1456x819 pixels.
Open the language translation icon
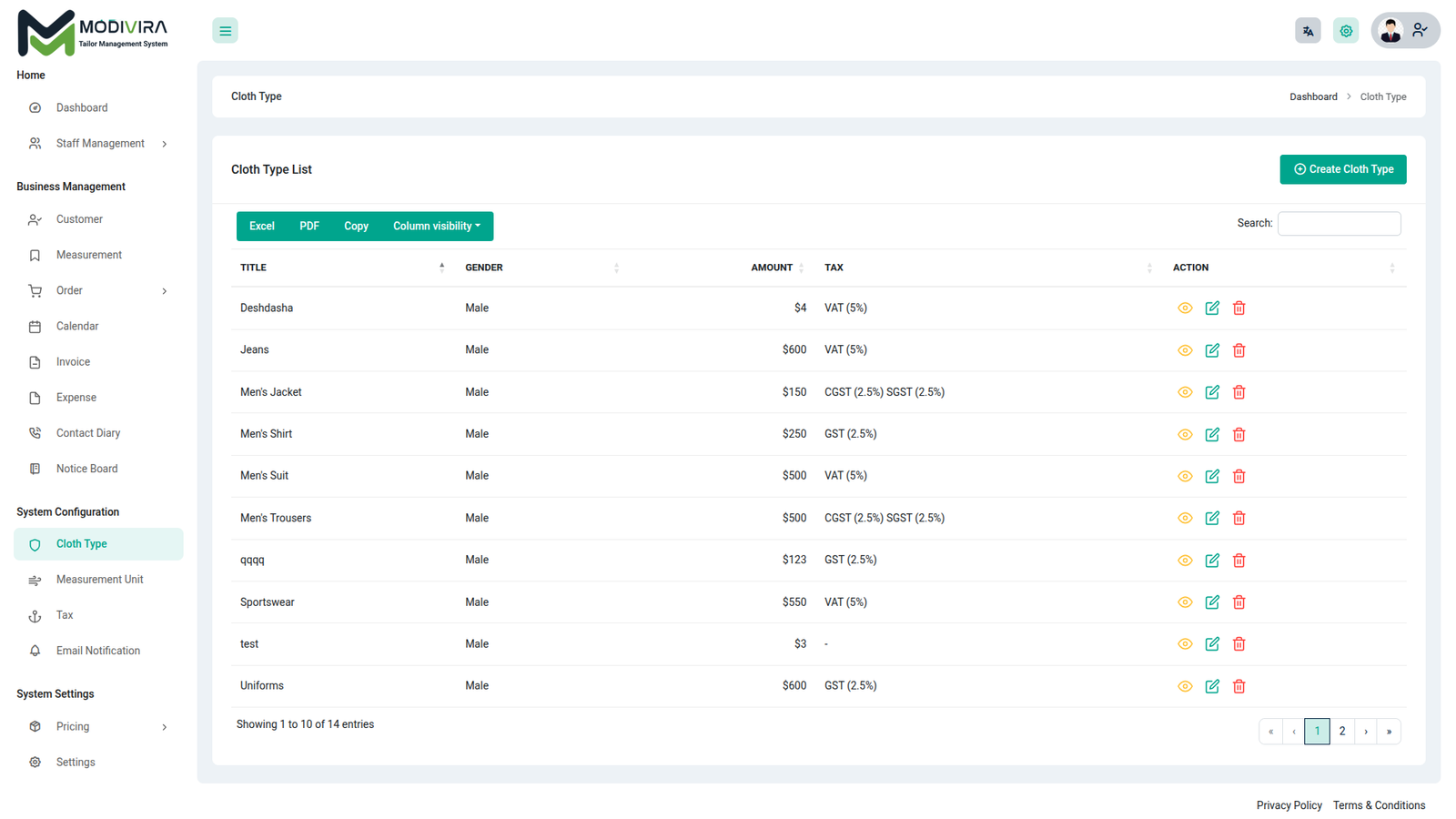click(1308, 31)
